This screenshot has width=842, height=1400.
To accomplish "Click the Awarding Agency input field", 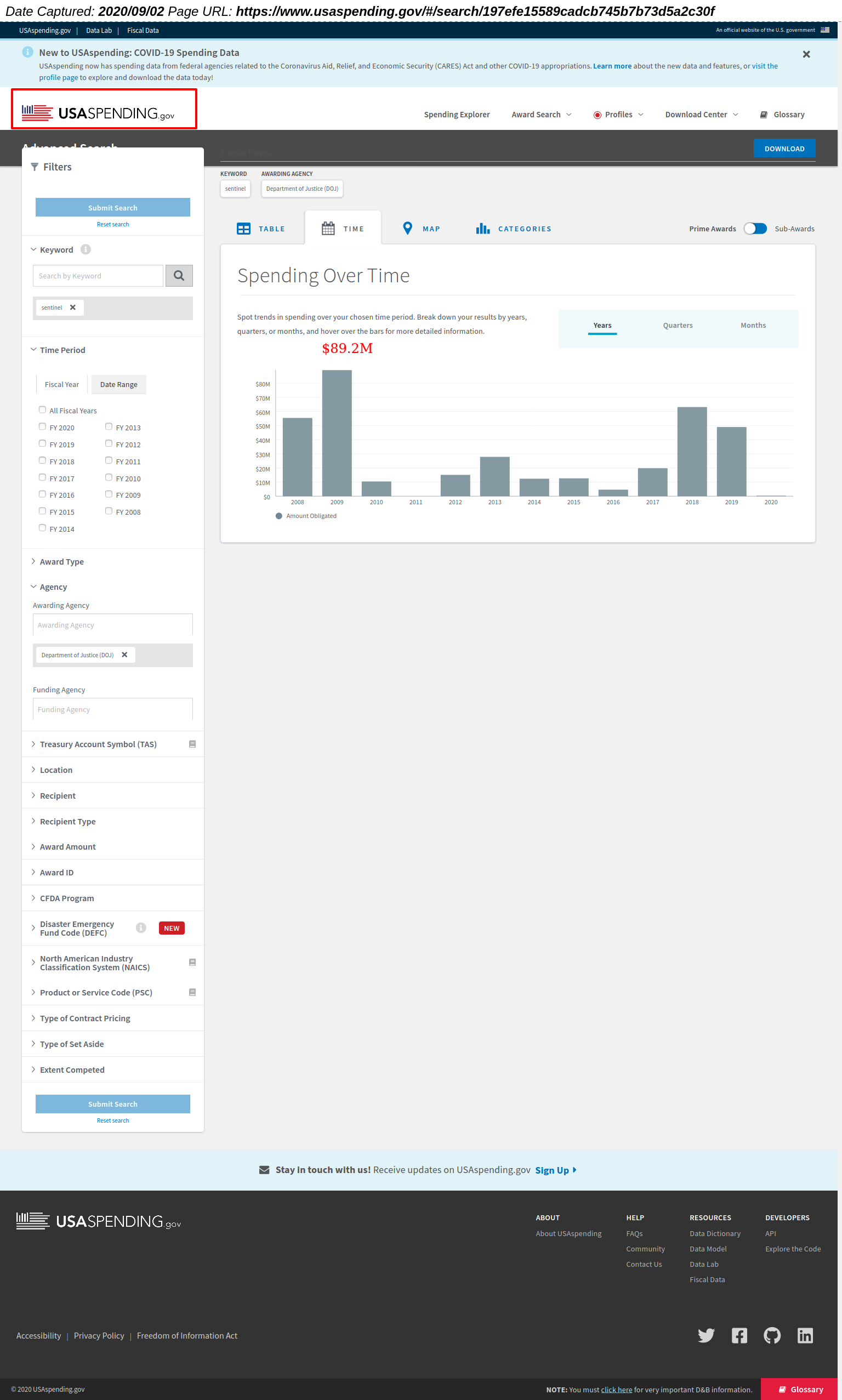I will pos(113,624).
